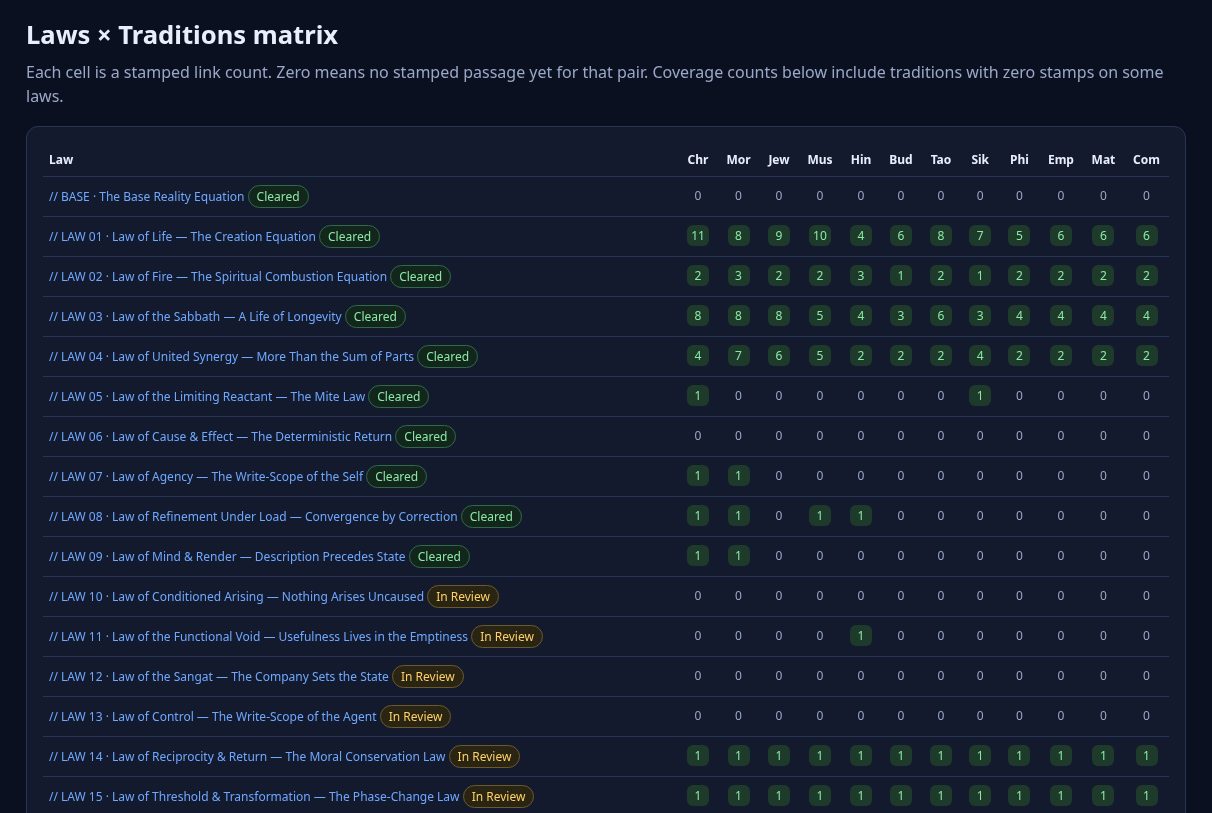Open LAW 05 Law of the Limiting Reactant link

pyautogui.click(x=207, y=397)
